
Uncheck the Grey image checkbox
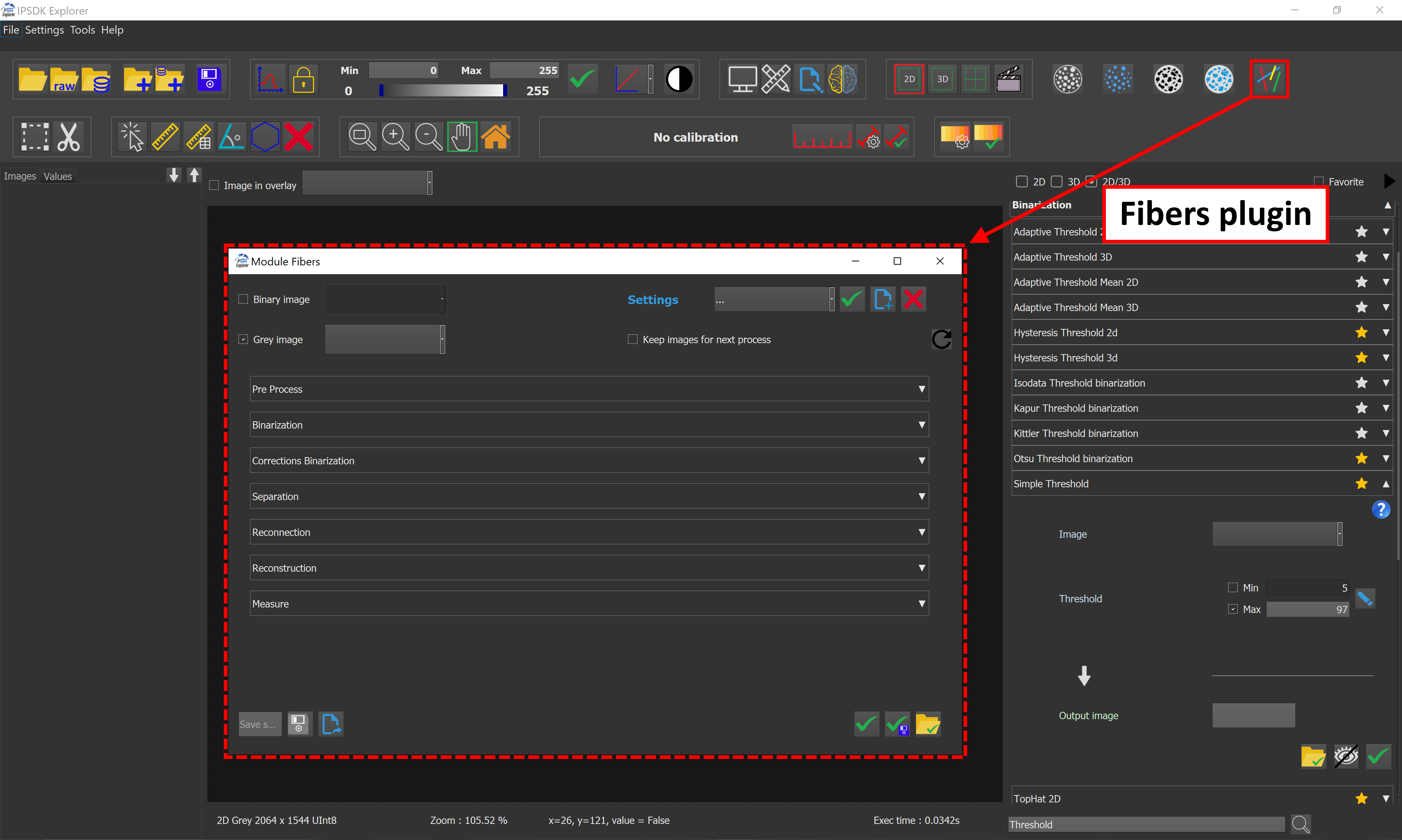[x=244, y=339]
